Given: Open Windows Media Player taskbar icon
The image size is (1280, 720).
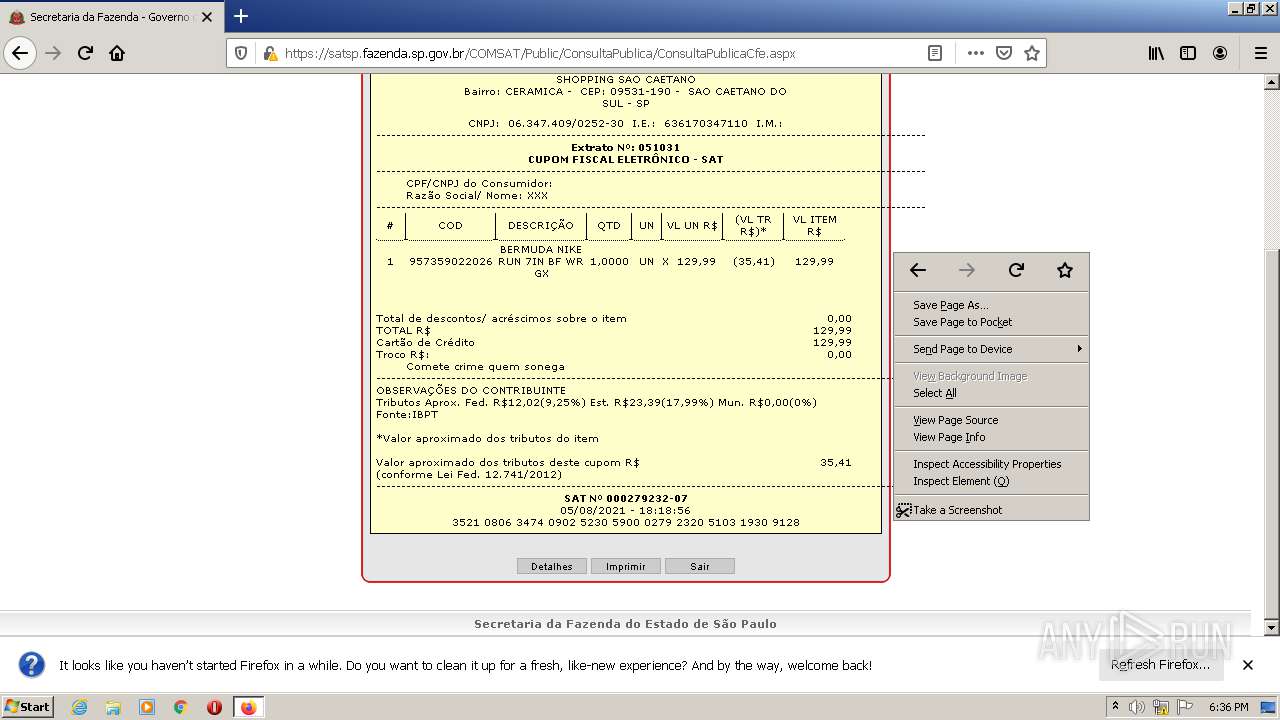Looking at the screenshot, I should click(147, 707).
